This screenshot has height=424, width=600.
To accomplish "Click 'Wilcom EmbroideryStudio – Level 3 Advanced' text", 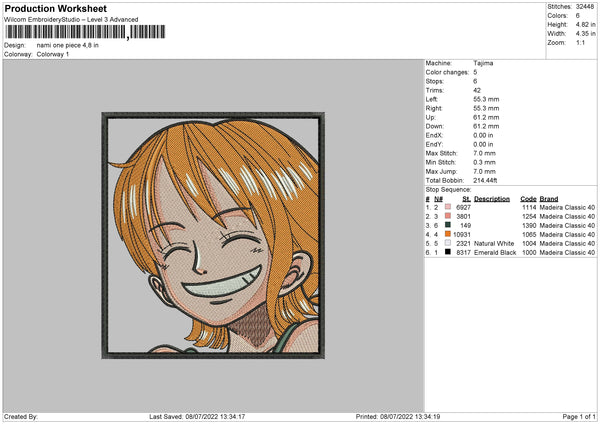I will pos(71,20).
